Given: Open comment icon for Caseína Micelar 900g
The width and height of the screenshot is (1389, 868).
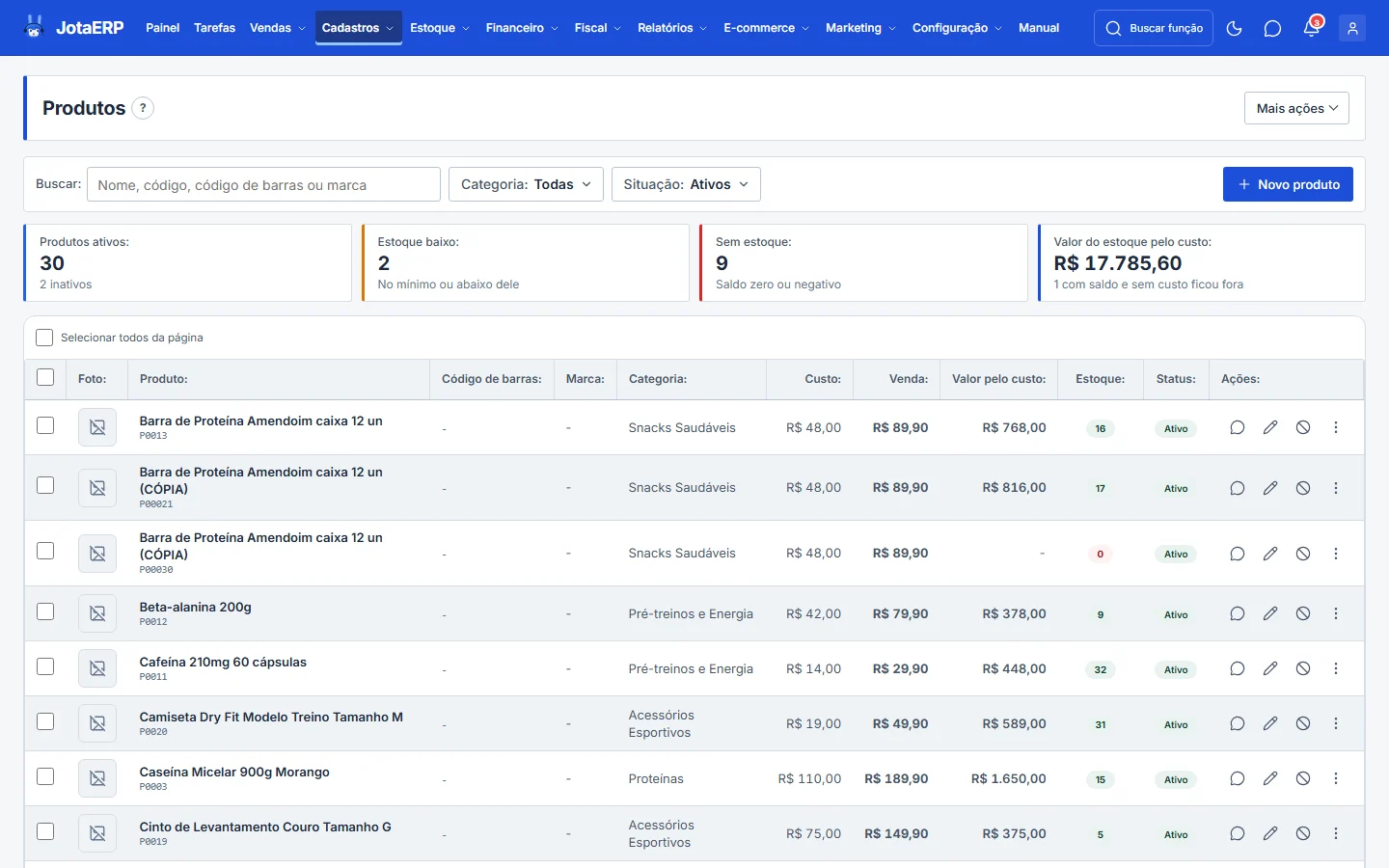Looking at the screenshot, I should (x=1238, y=778).
